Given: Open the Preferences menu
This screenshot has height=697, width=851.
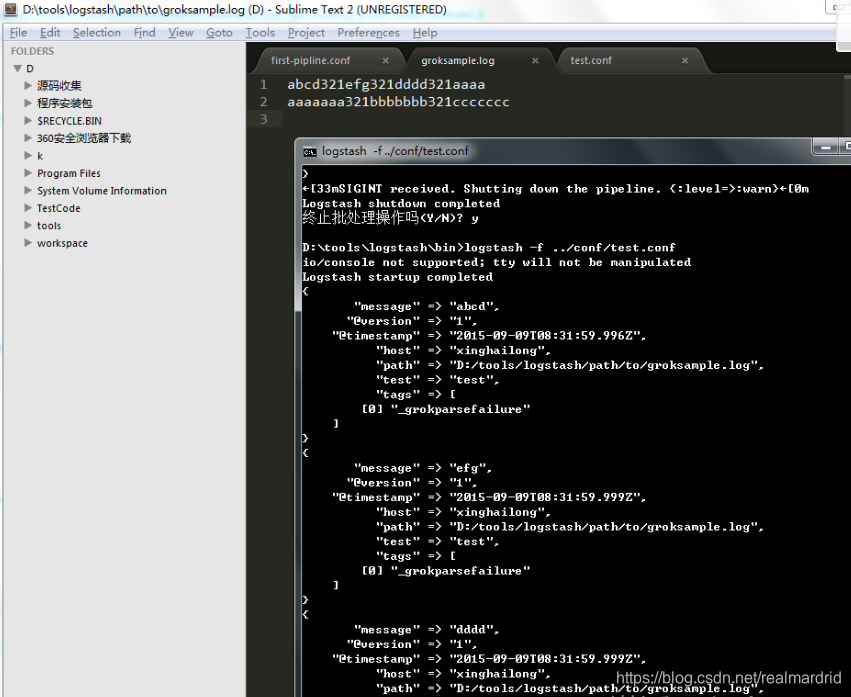Looking at the screenshot, I should (x=369, y=33).
